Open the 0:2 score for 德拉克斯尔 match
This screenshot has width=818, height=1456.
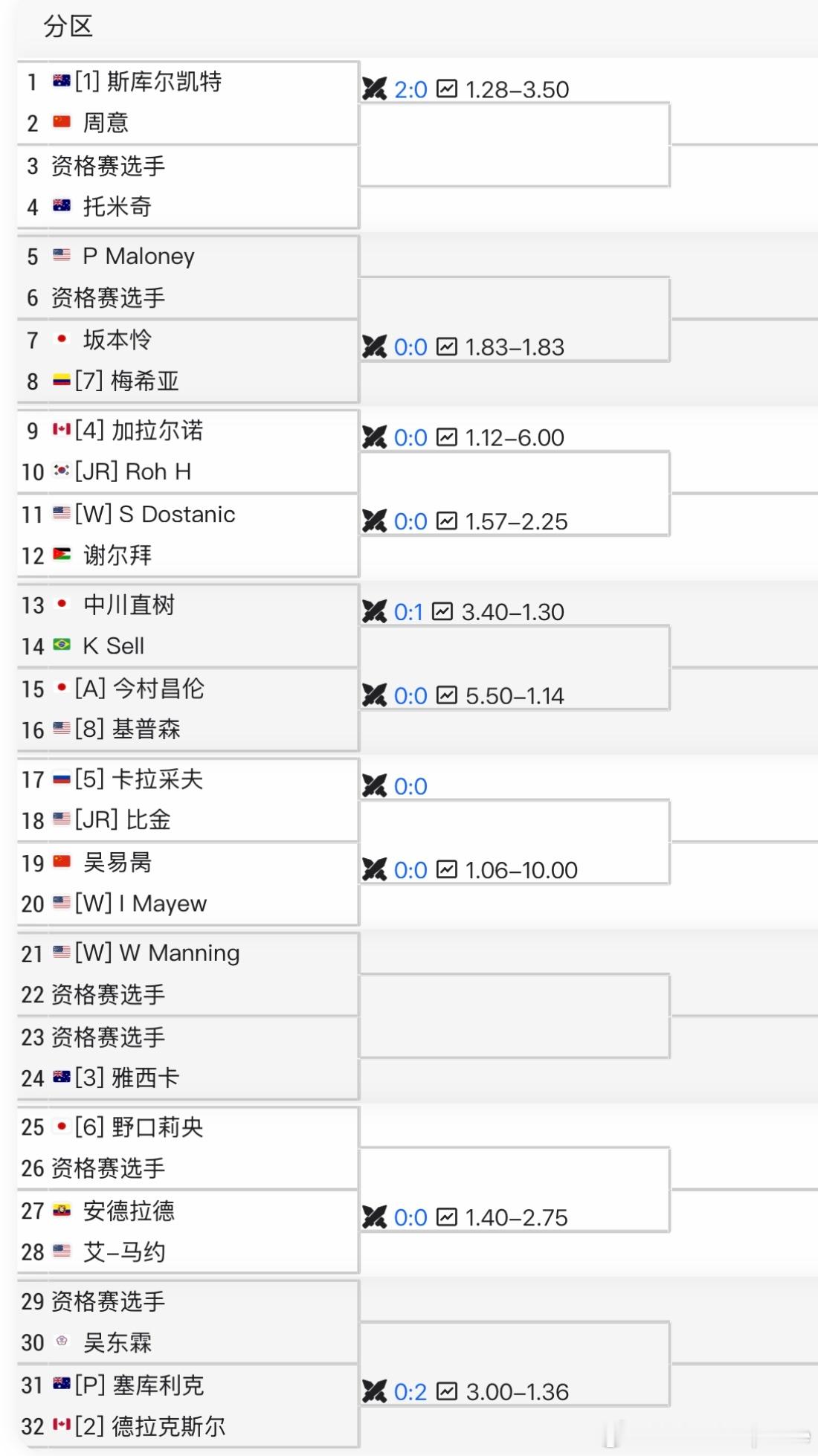[410, 1391]
